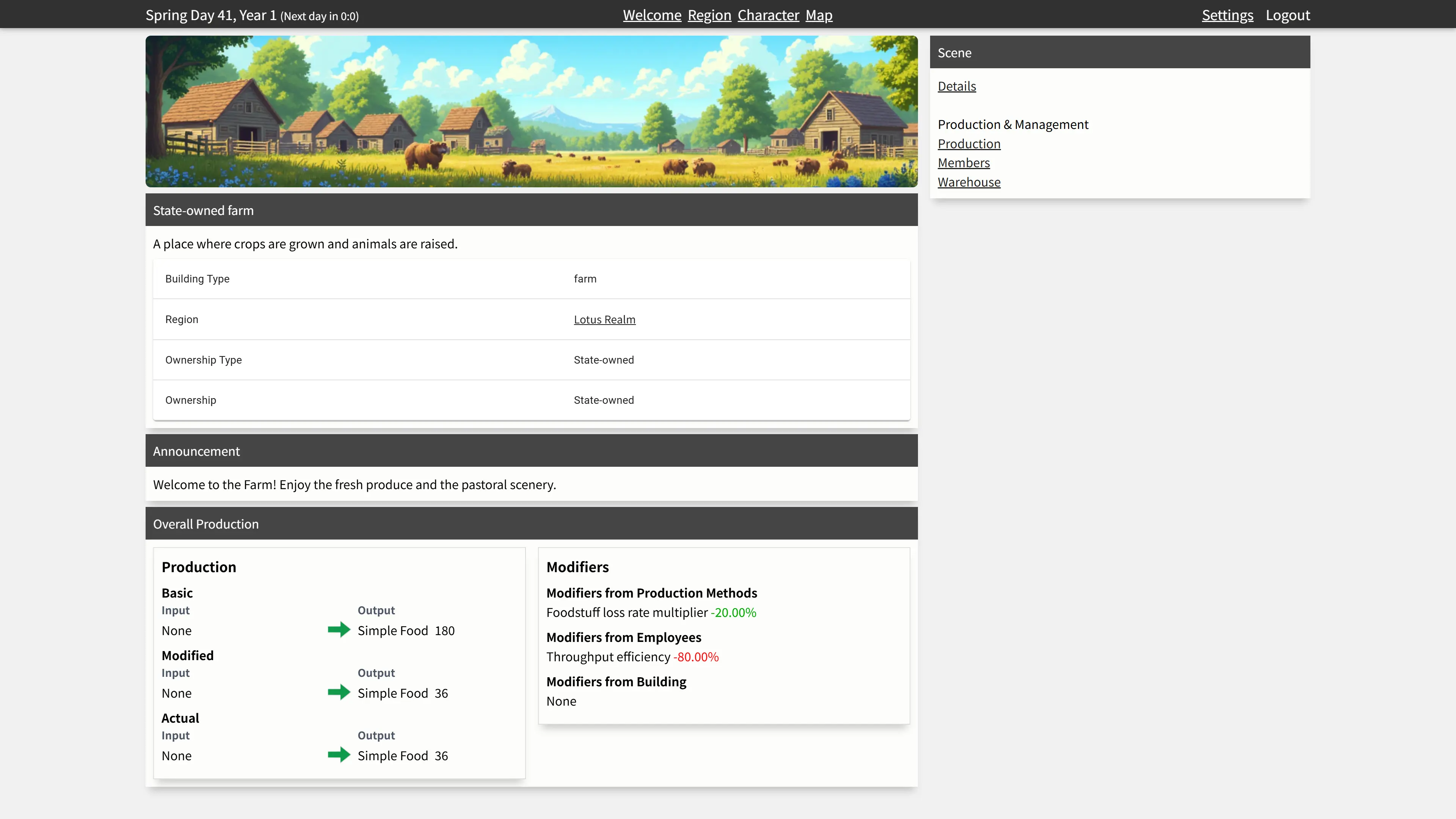Click the 'Production & Management' label
1456x819 pixels.
pos(1013,124)
